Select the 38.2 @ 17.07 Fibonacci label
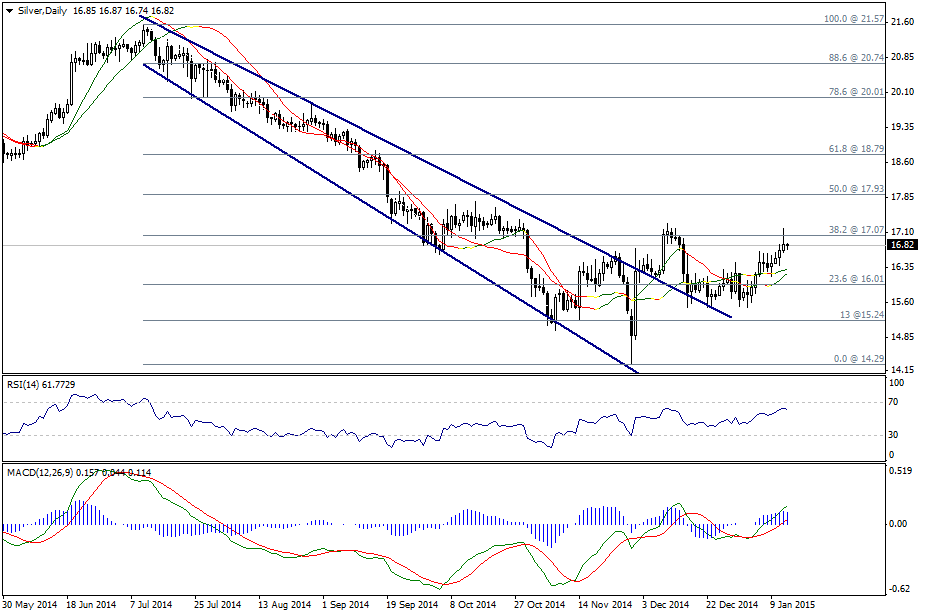925x613 pixels. [856, 229]
